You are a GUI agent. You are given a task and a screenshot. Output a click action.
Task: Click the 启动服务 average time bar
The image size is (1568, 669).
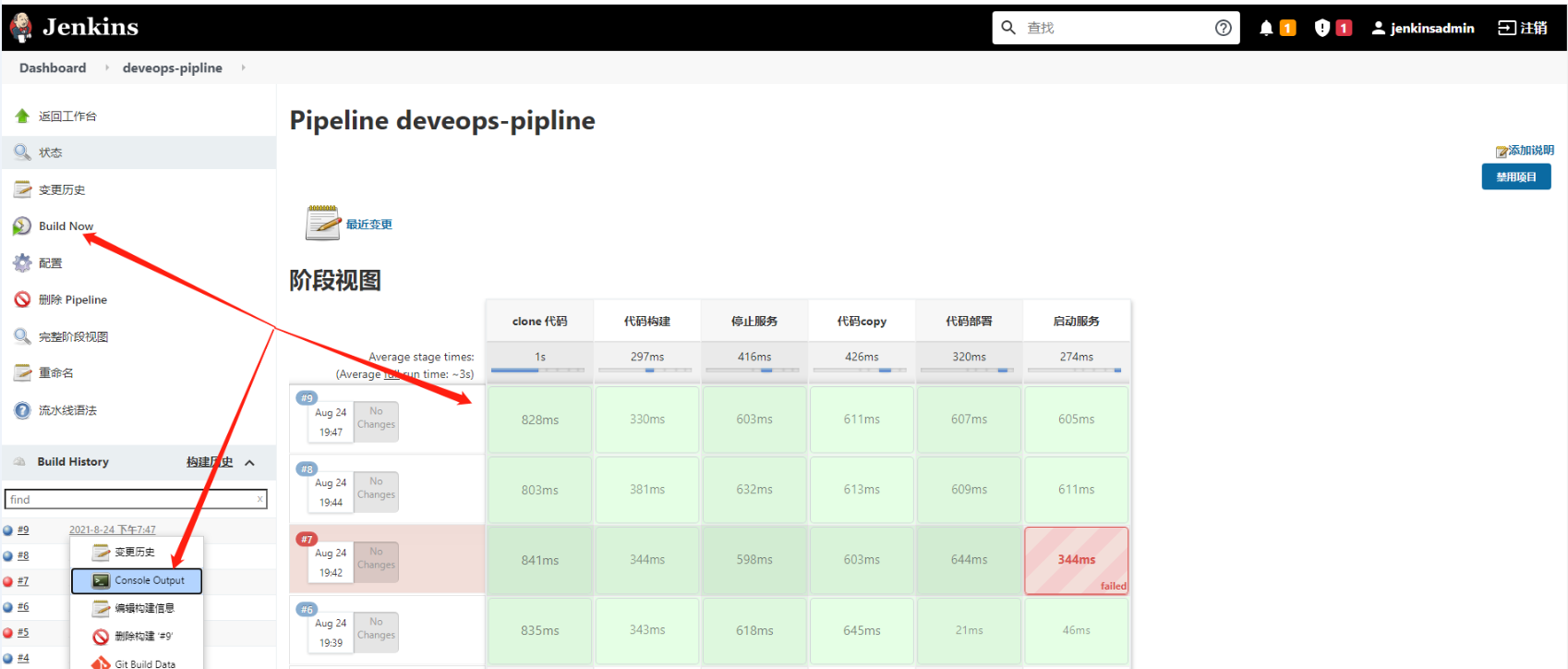pyautogui.click(x=1076, y=370)
